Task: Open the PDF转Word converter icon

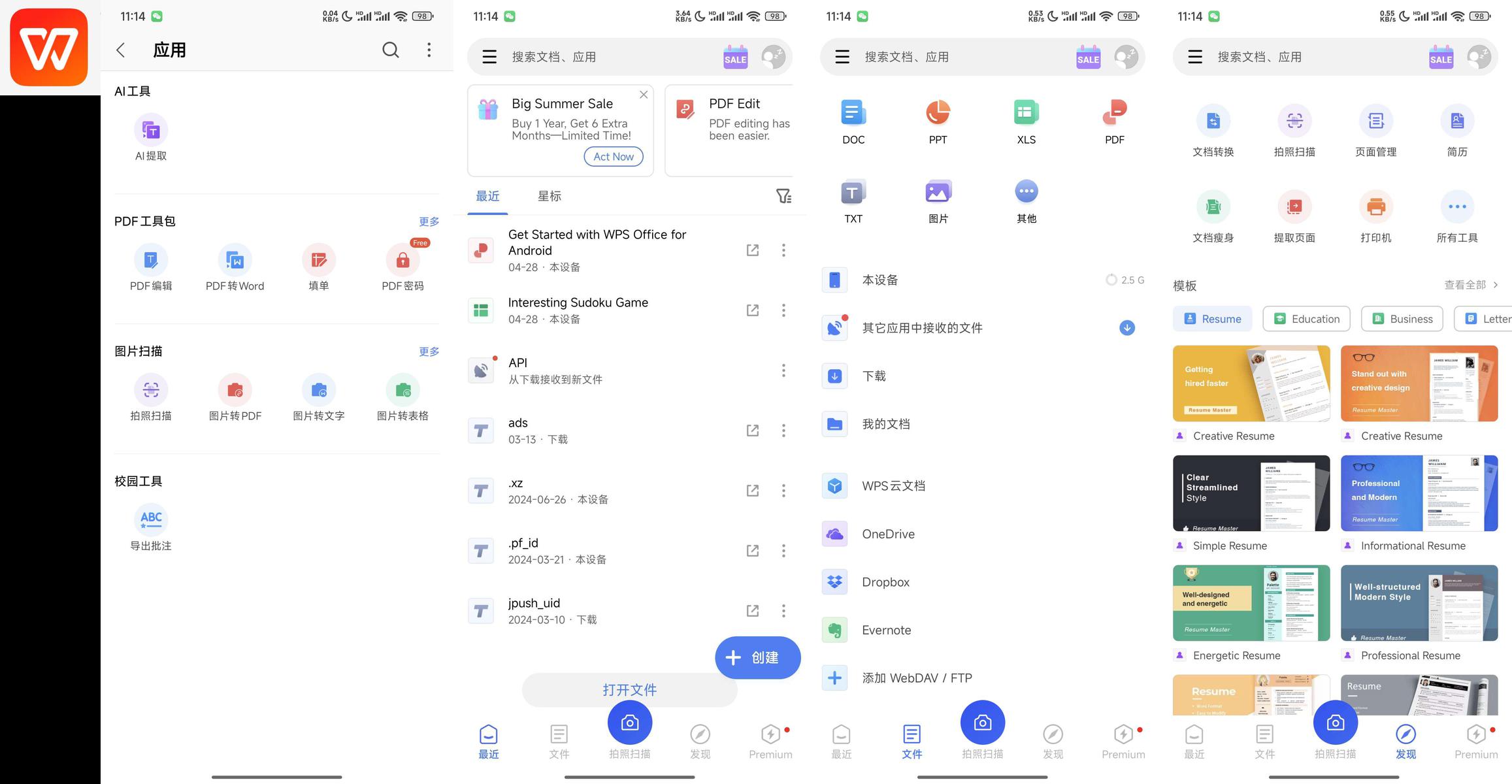Action: click(235, 261)
